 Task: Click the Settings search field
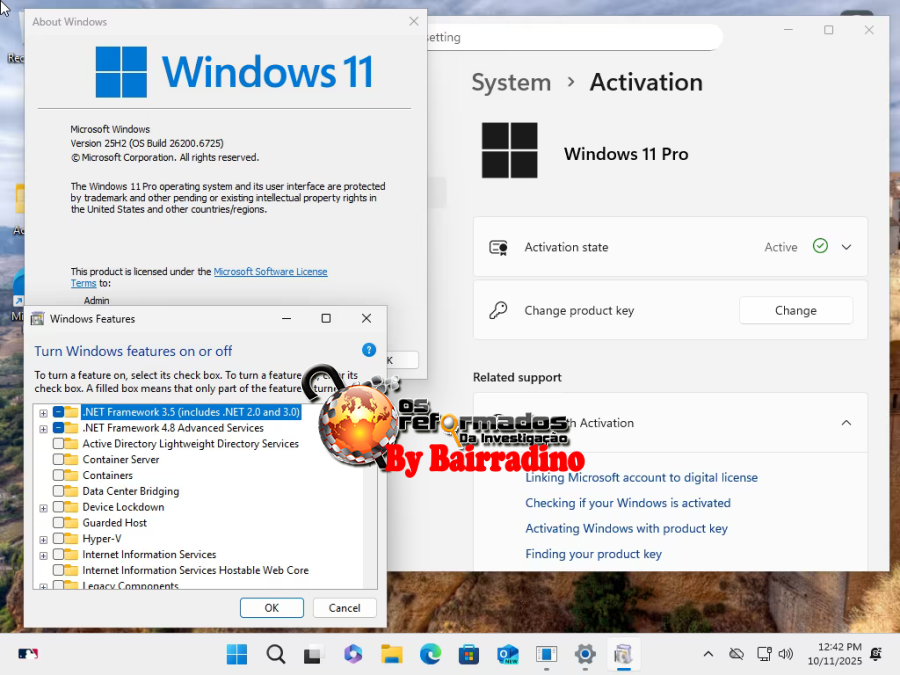point(570,37)
